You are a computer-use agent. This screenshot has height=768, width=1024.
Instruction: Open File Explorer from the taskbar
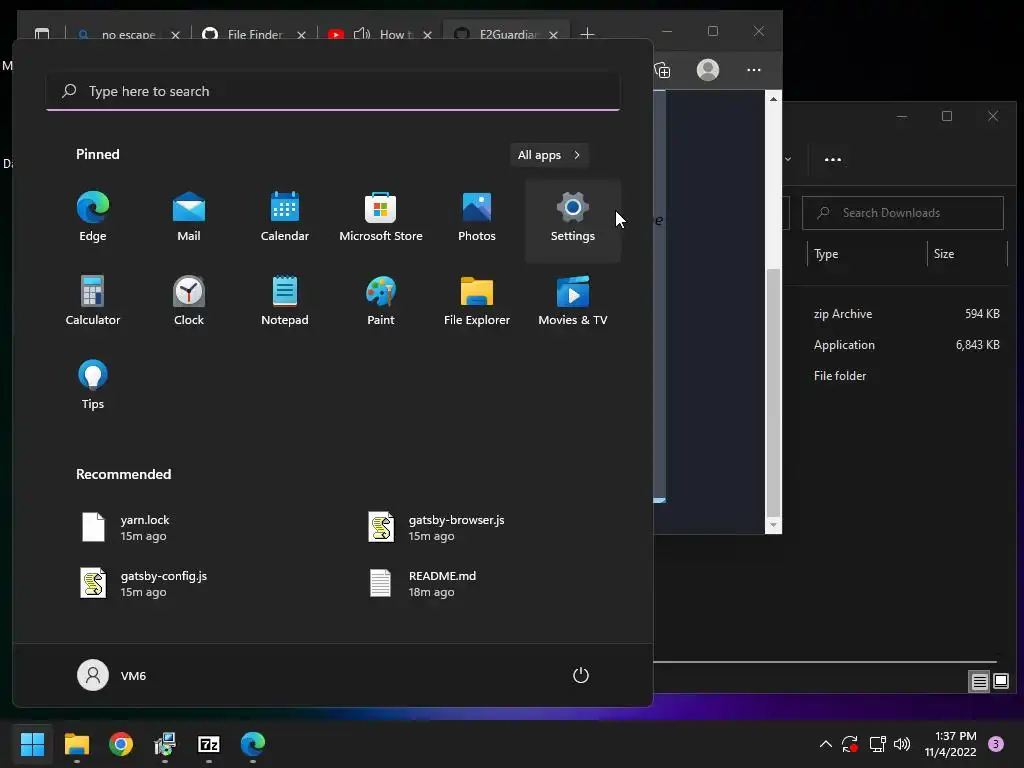pyautogui.click(x=76, y=744)
